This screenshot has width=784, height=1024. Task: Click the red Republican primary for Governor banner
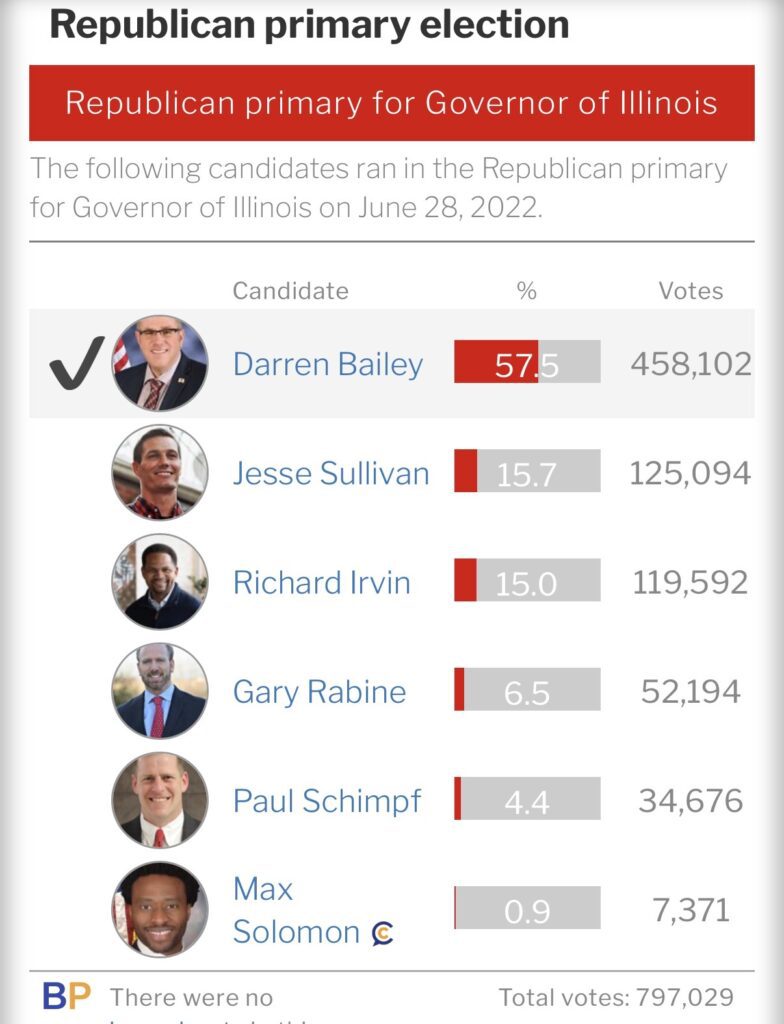click(391, 103)
